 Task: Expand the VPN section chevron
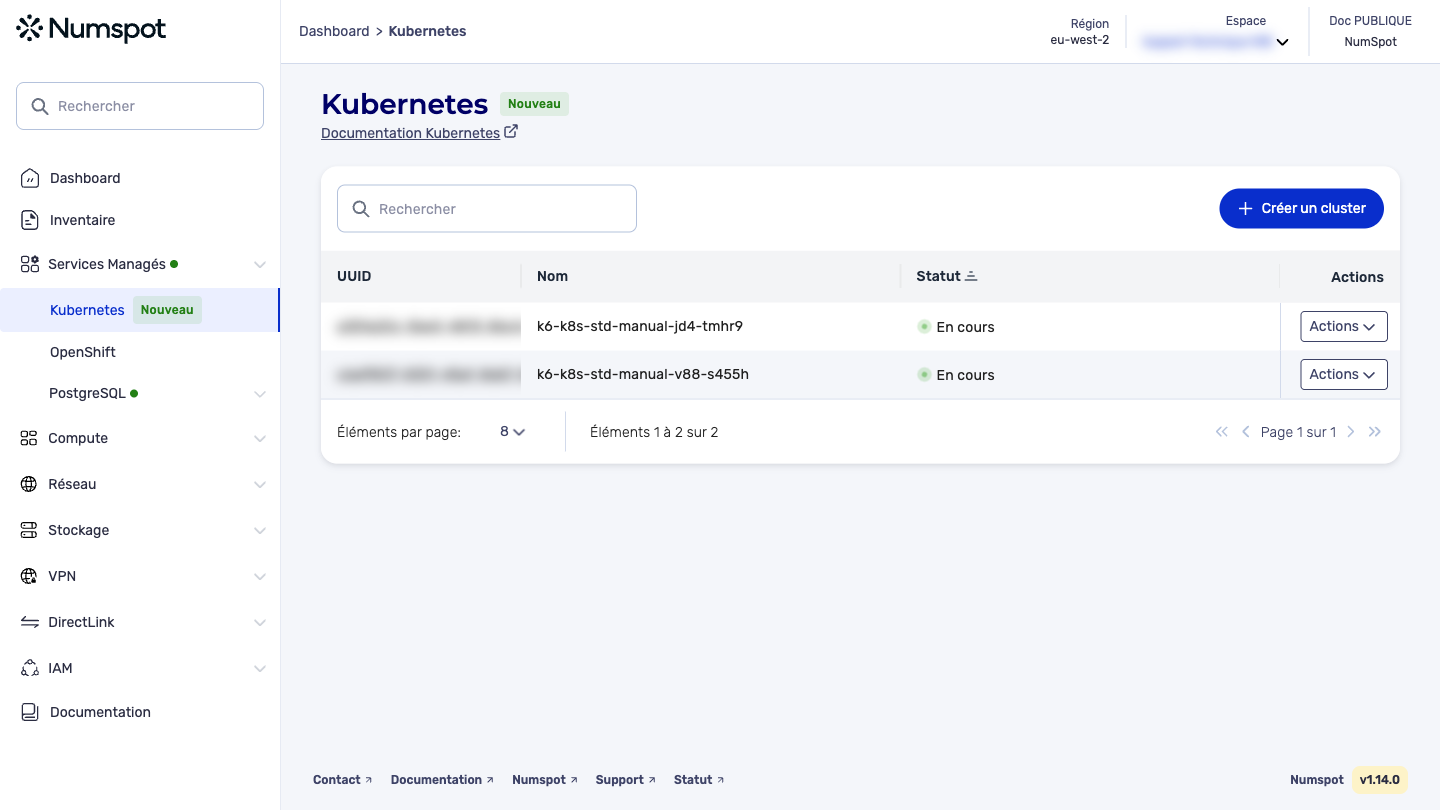(260, 577)
